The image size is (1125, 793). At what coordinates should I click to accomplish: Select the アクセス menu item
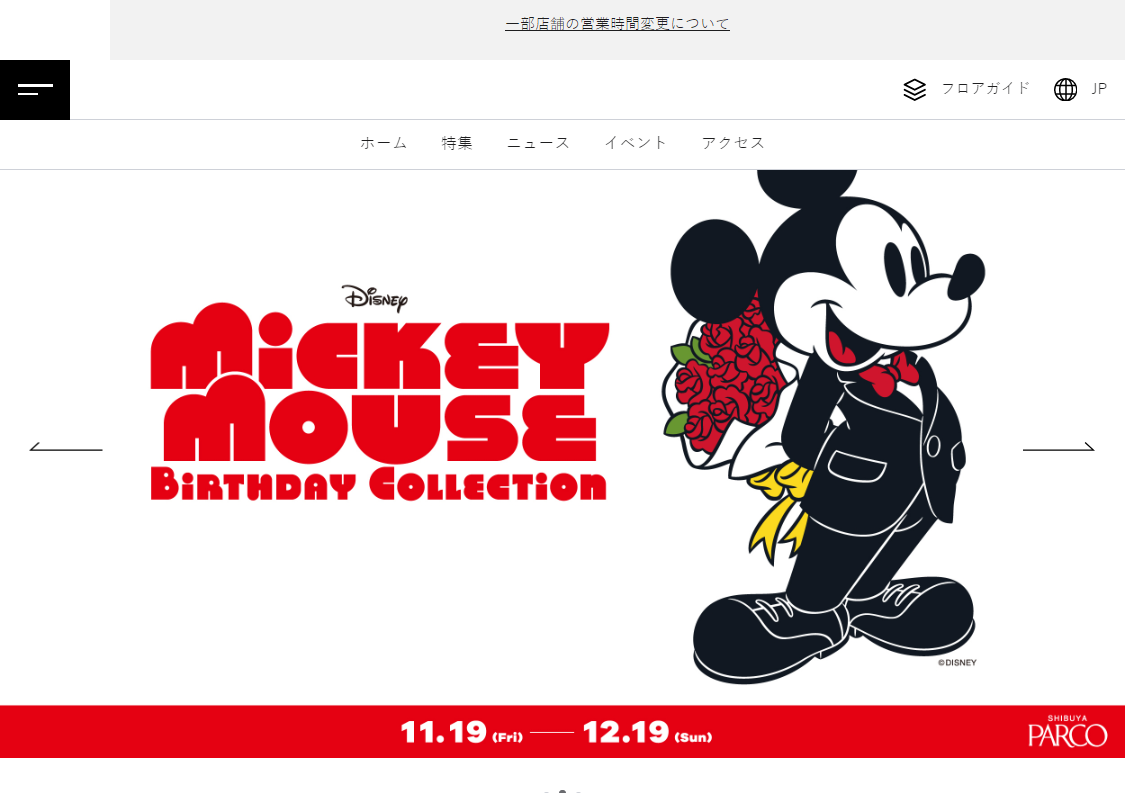(x=733, y=143)
